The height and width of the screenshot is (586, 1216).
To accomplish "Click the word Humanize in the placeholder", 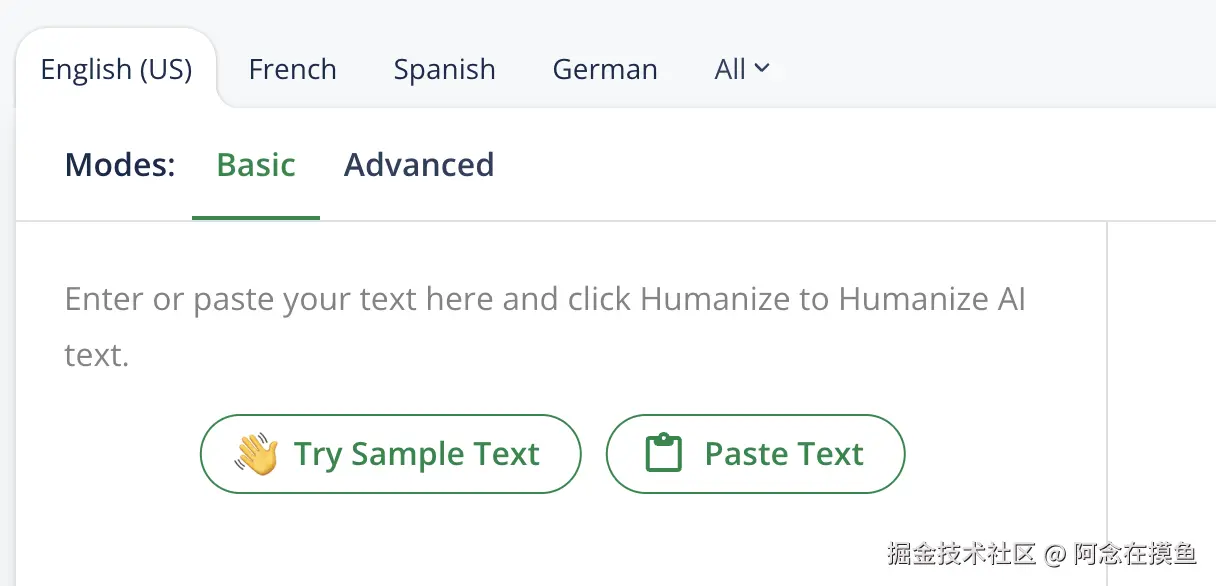I will click(x=703, y=299).
